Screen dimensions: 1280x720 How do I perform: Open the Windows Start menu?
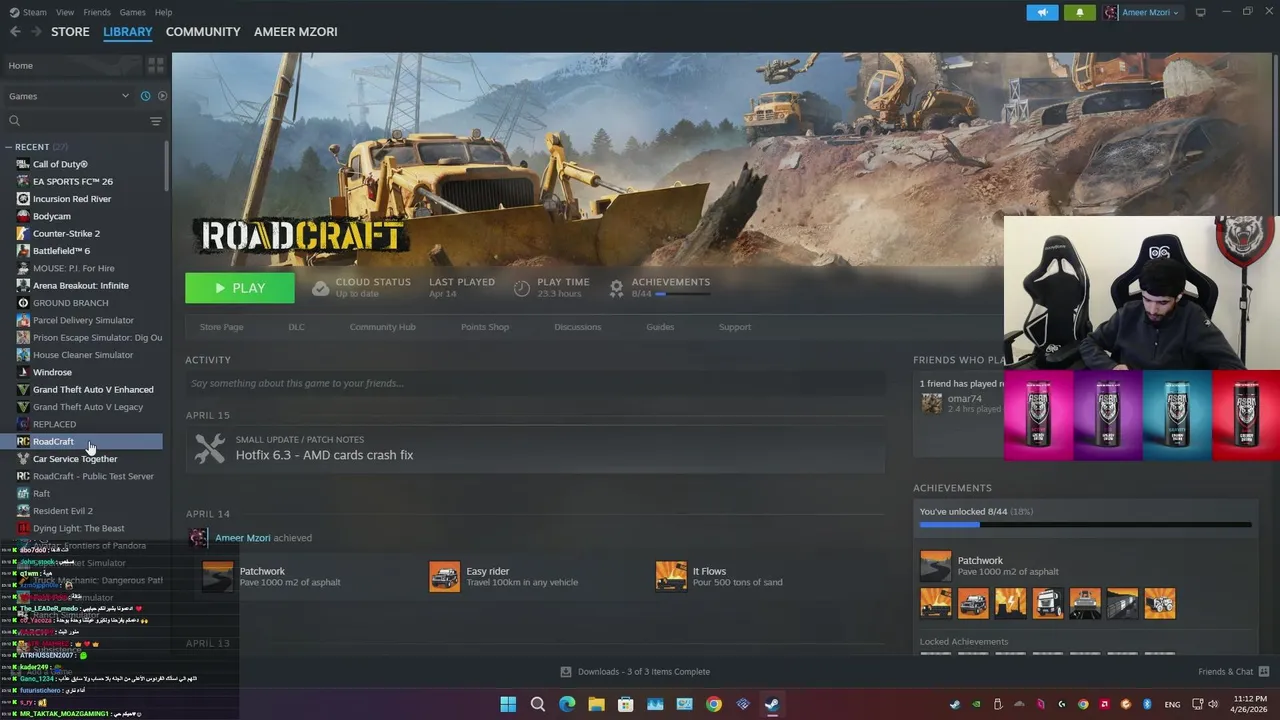click(508, 704)
